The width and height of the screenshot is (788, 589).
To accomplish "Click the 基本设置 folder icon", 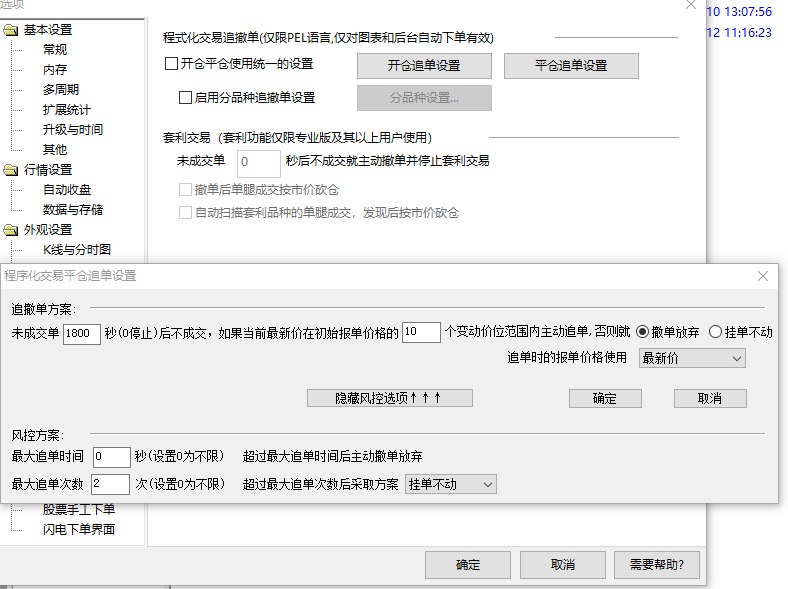I will coord(10,30).
